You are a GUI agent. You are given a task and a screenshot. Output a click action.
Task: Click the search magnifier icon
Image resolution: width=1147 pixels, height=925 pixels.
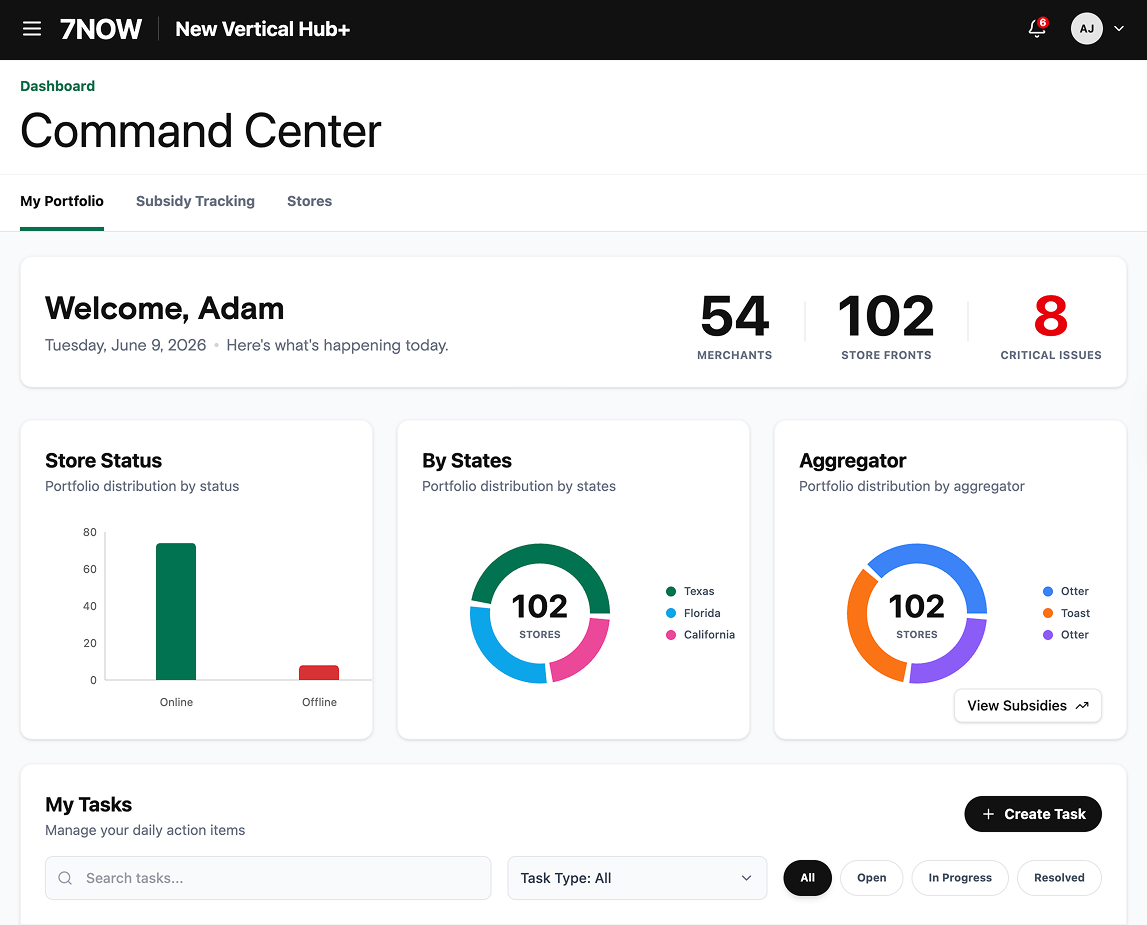point(65,878)
